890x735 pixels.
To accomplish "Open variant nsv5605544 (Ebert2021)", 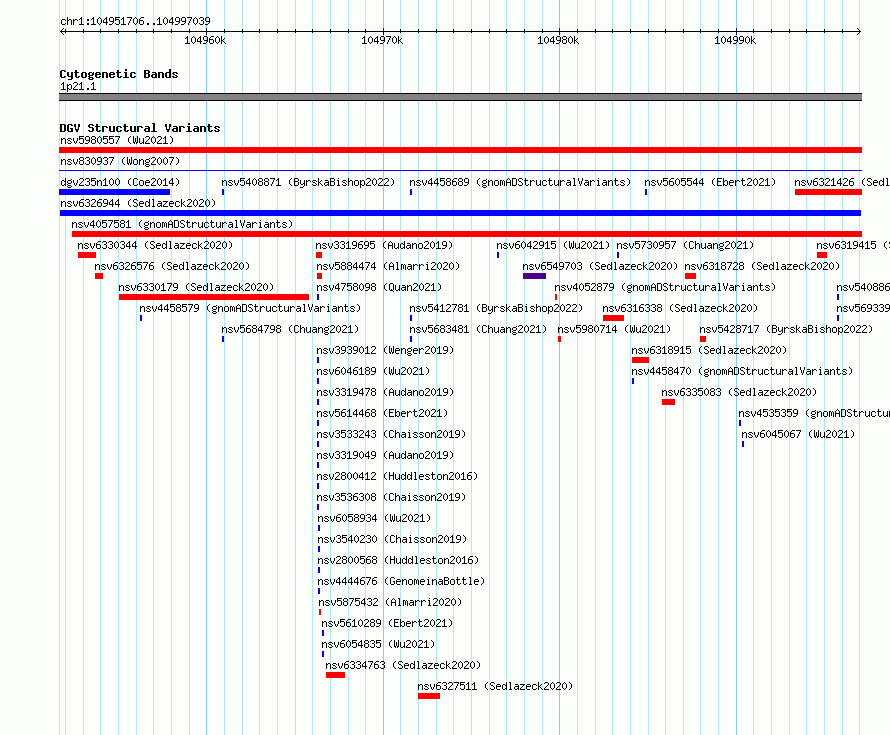I will pos(710,182).
